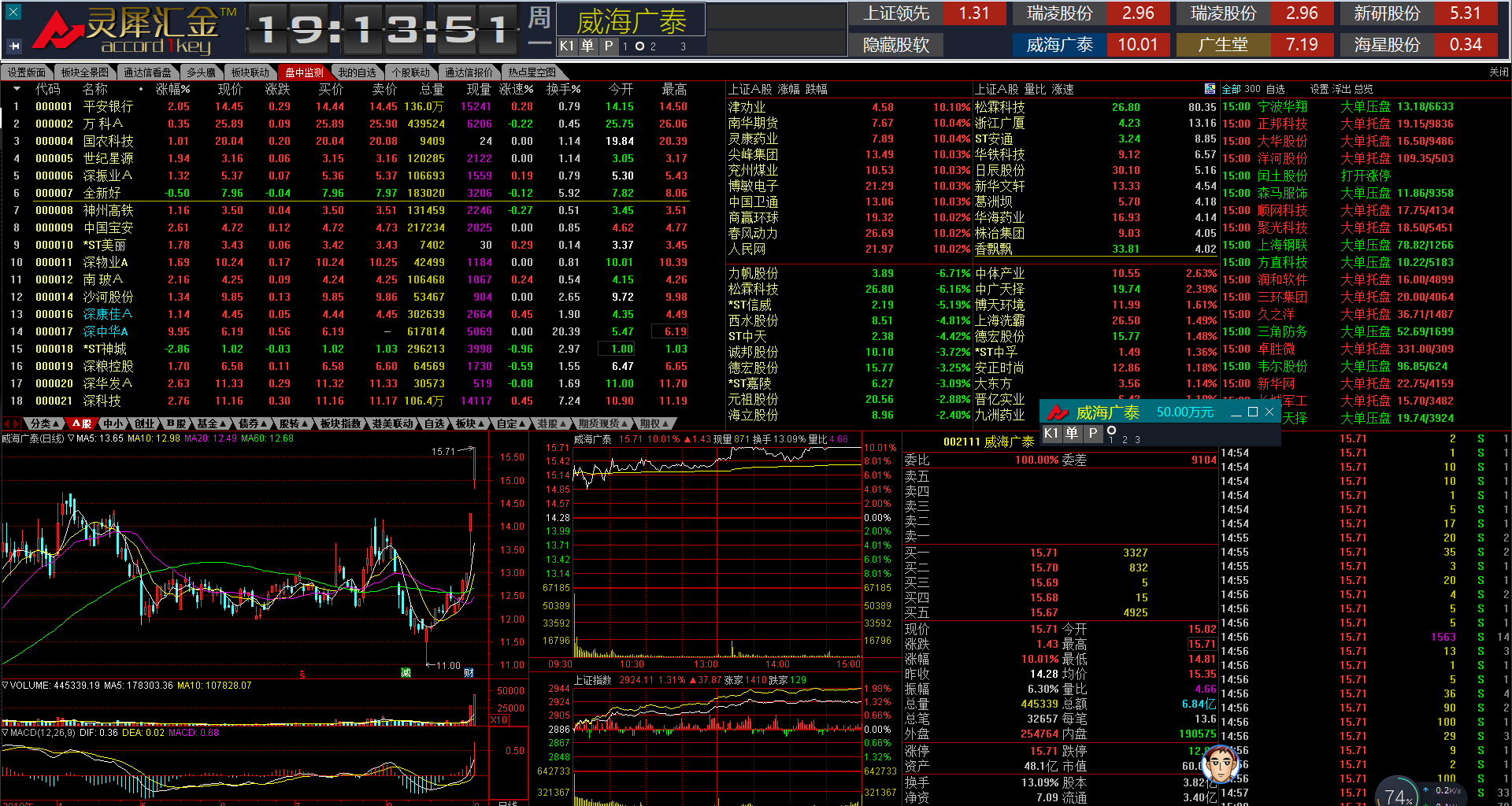Toggle 浮出 floating mode for alerts panel
The width and height of the screenshot is (1512, 806).
point(1341,89)
